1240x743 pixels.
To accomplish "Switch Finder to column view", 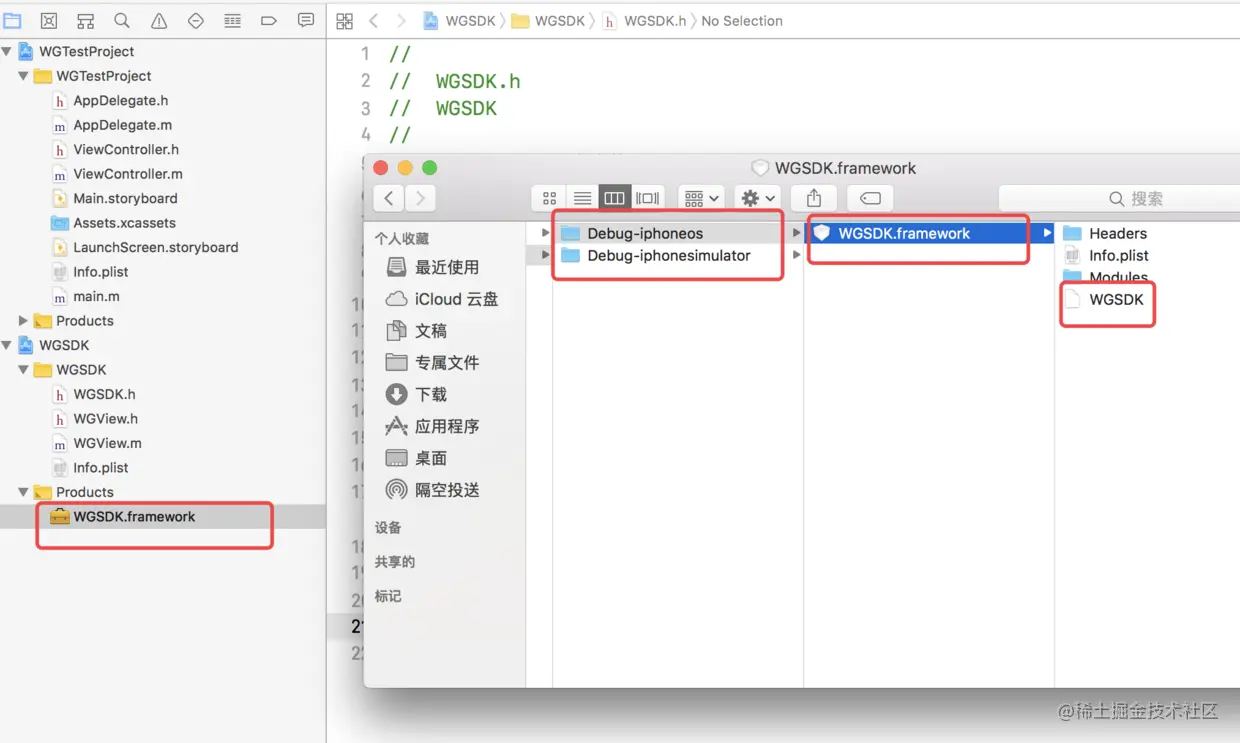I will [614, 198].
